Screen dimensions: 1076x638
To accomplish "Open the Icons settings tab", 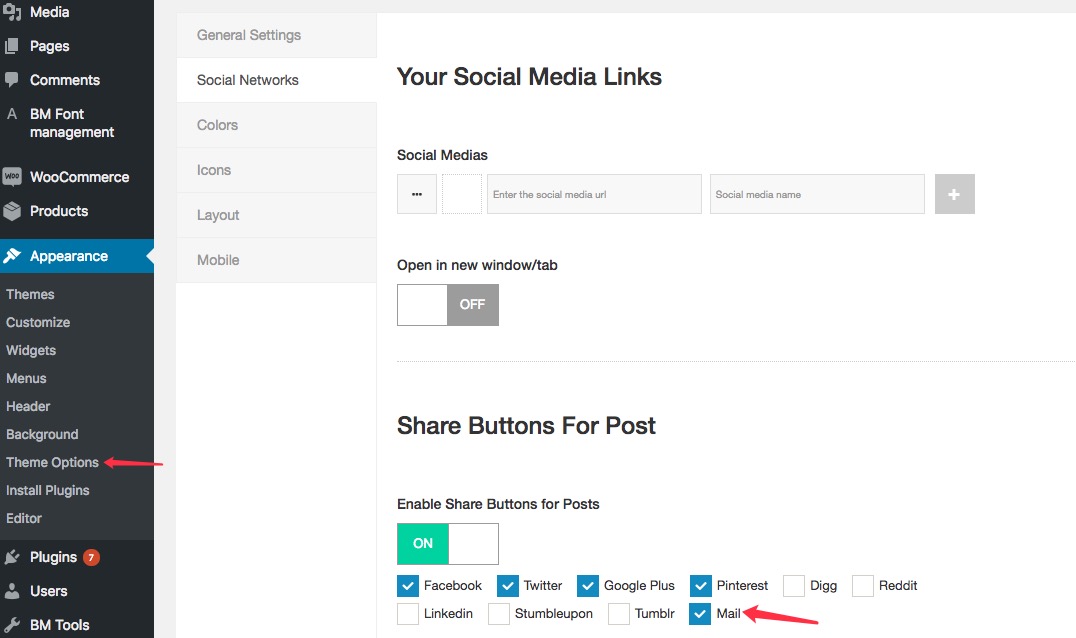I will click(x=276, y=170).
